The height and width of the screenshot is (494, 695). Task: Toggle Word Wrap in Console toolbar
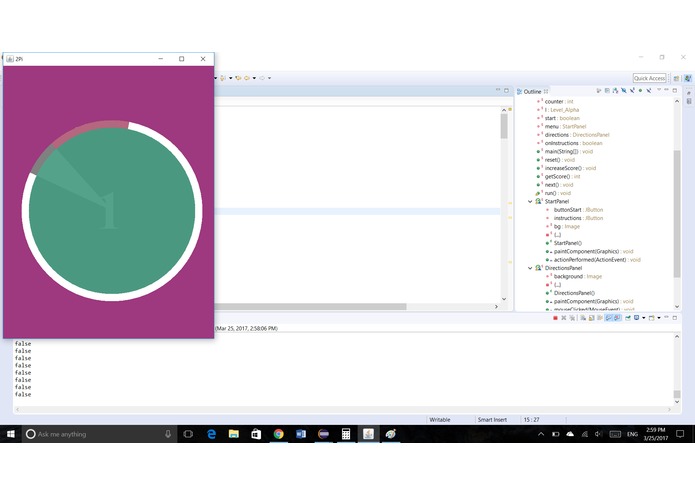600,318
